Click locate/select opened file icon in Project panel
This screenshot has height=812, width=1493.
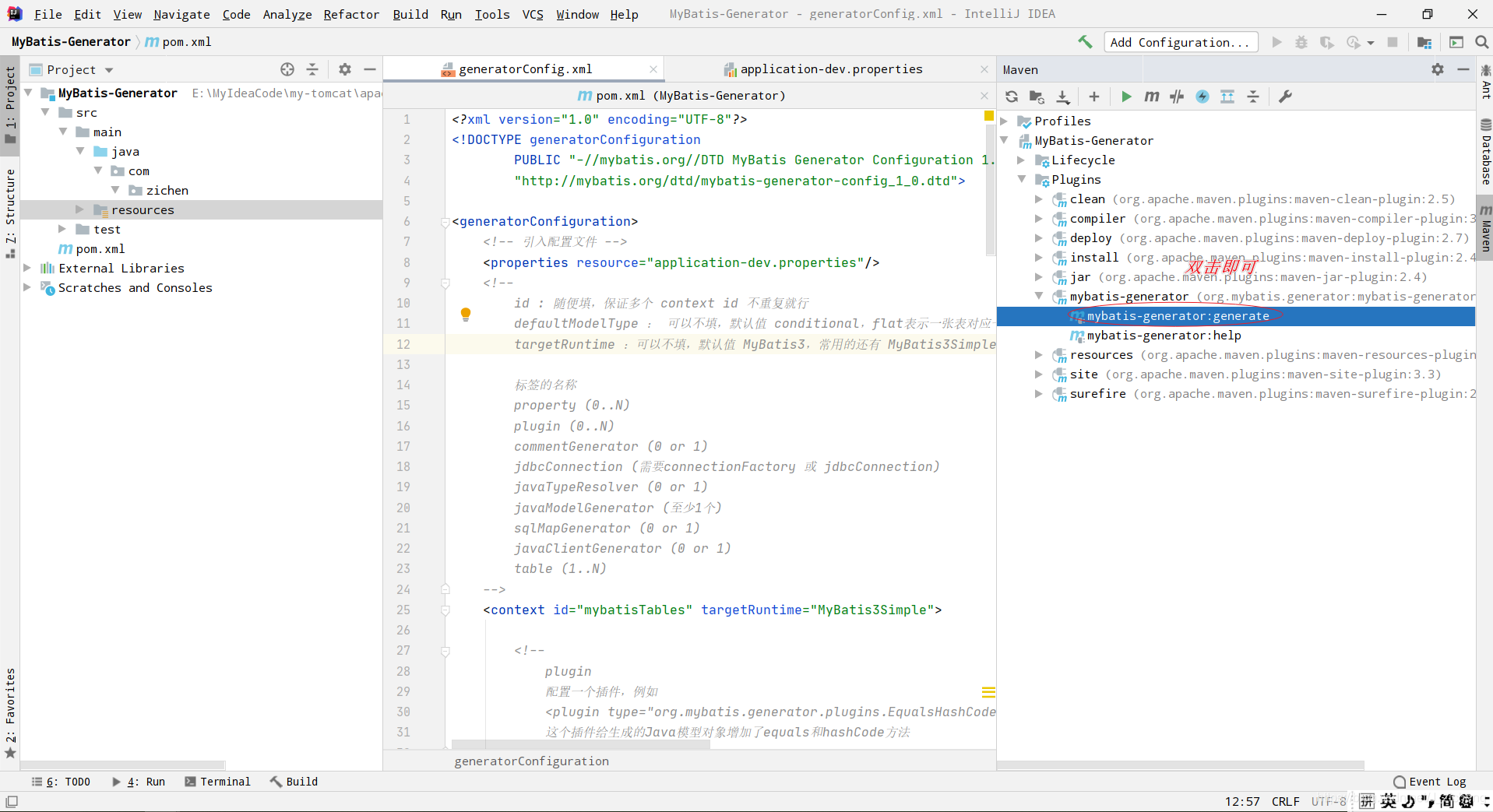tap(287, 69)
